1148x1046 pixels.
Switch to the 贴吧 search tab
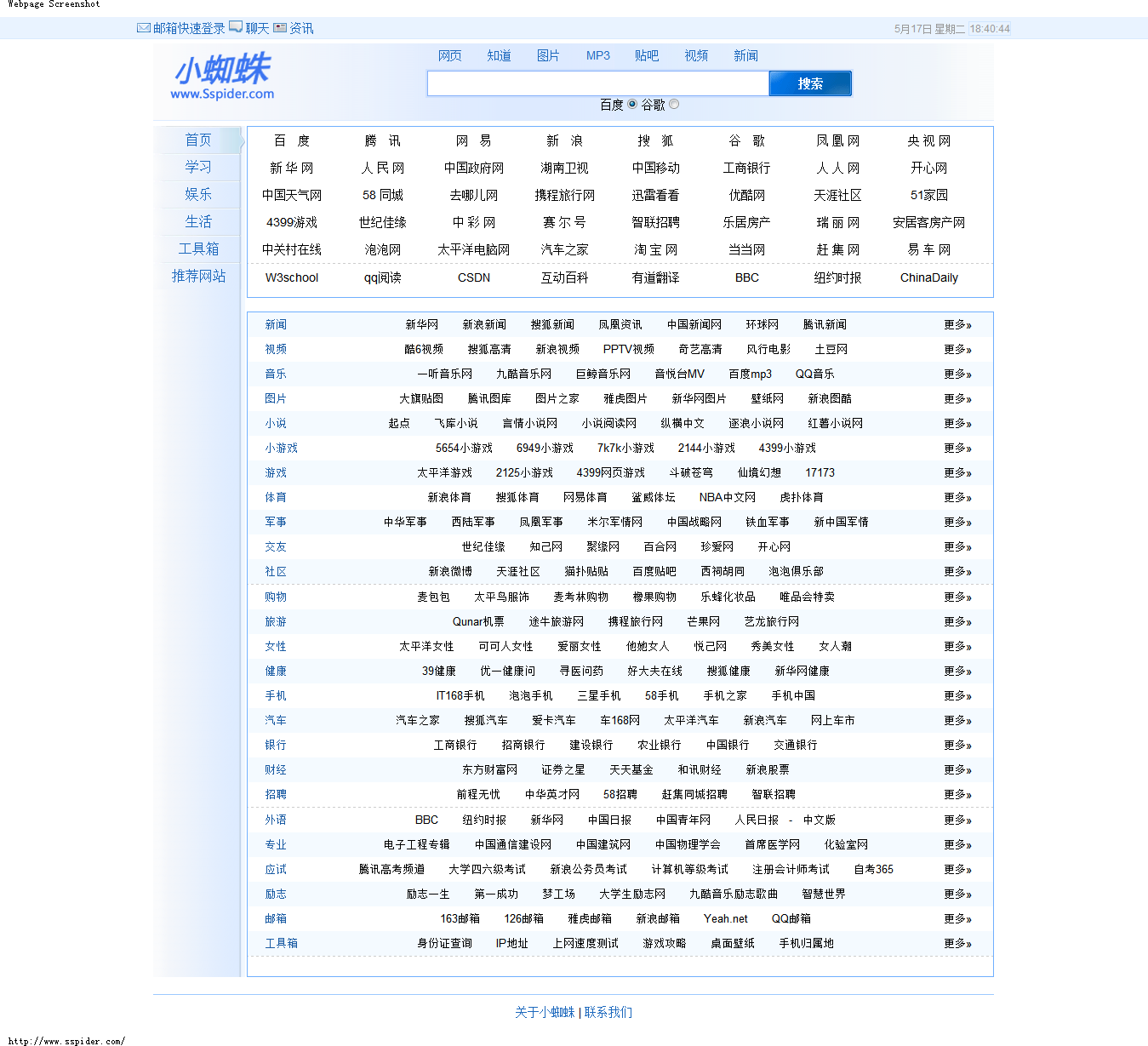(647, 55)
